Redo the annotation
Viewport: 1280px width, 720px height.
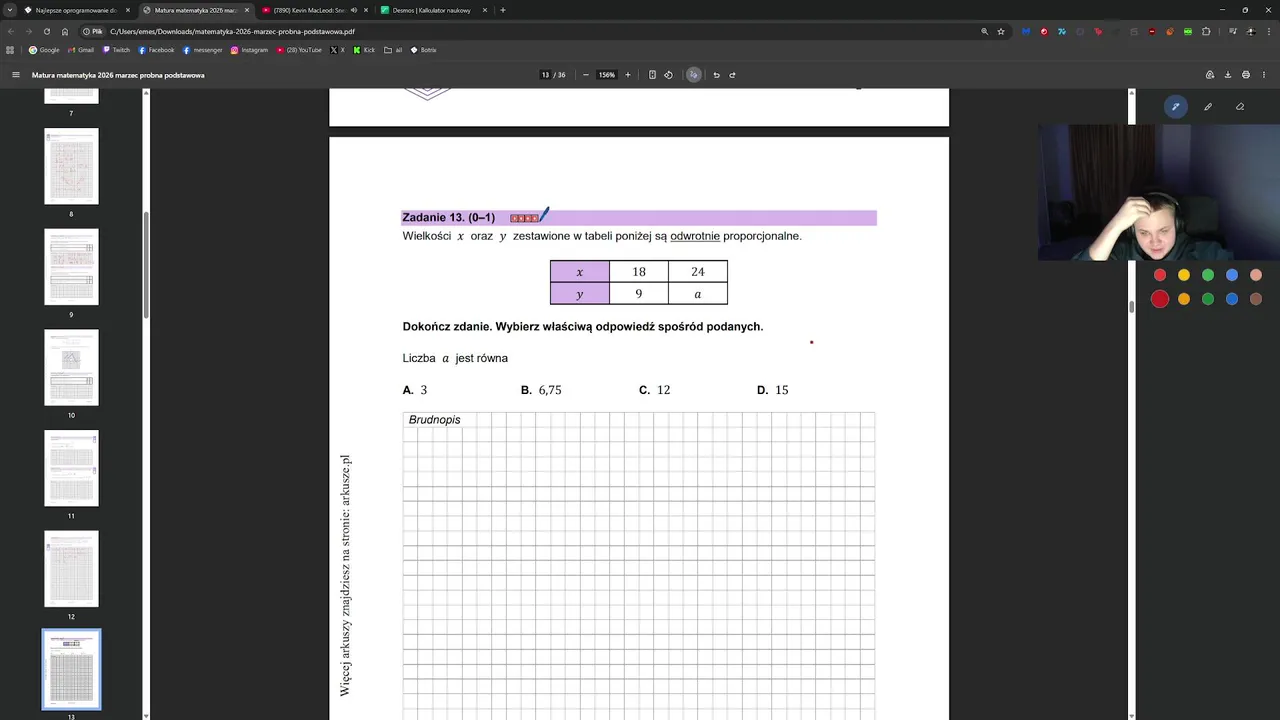pyautogui.click(x=732, y=75)
